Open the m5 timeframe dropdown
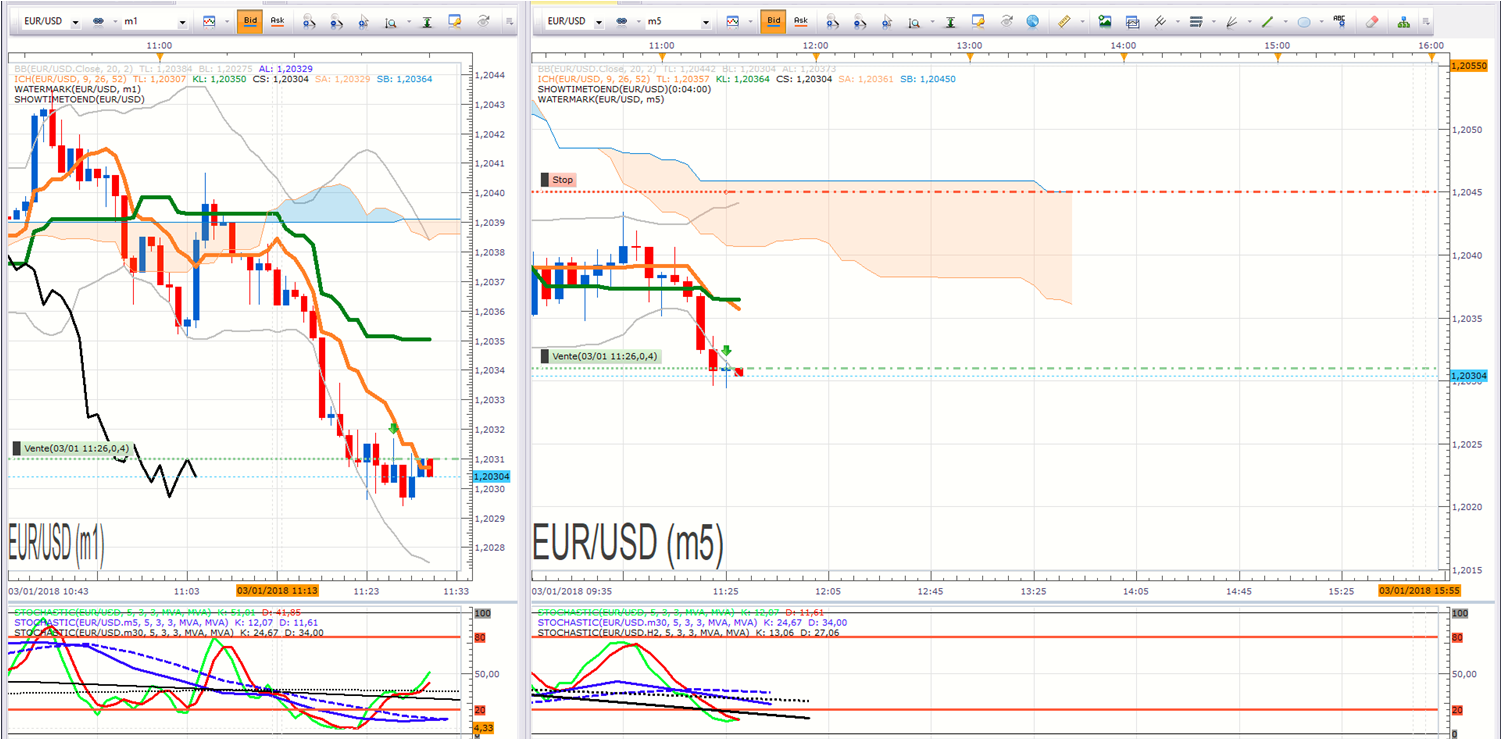Screen dimensions: 1502x740 pos(705,22)
